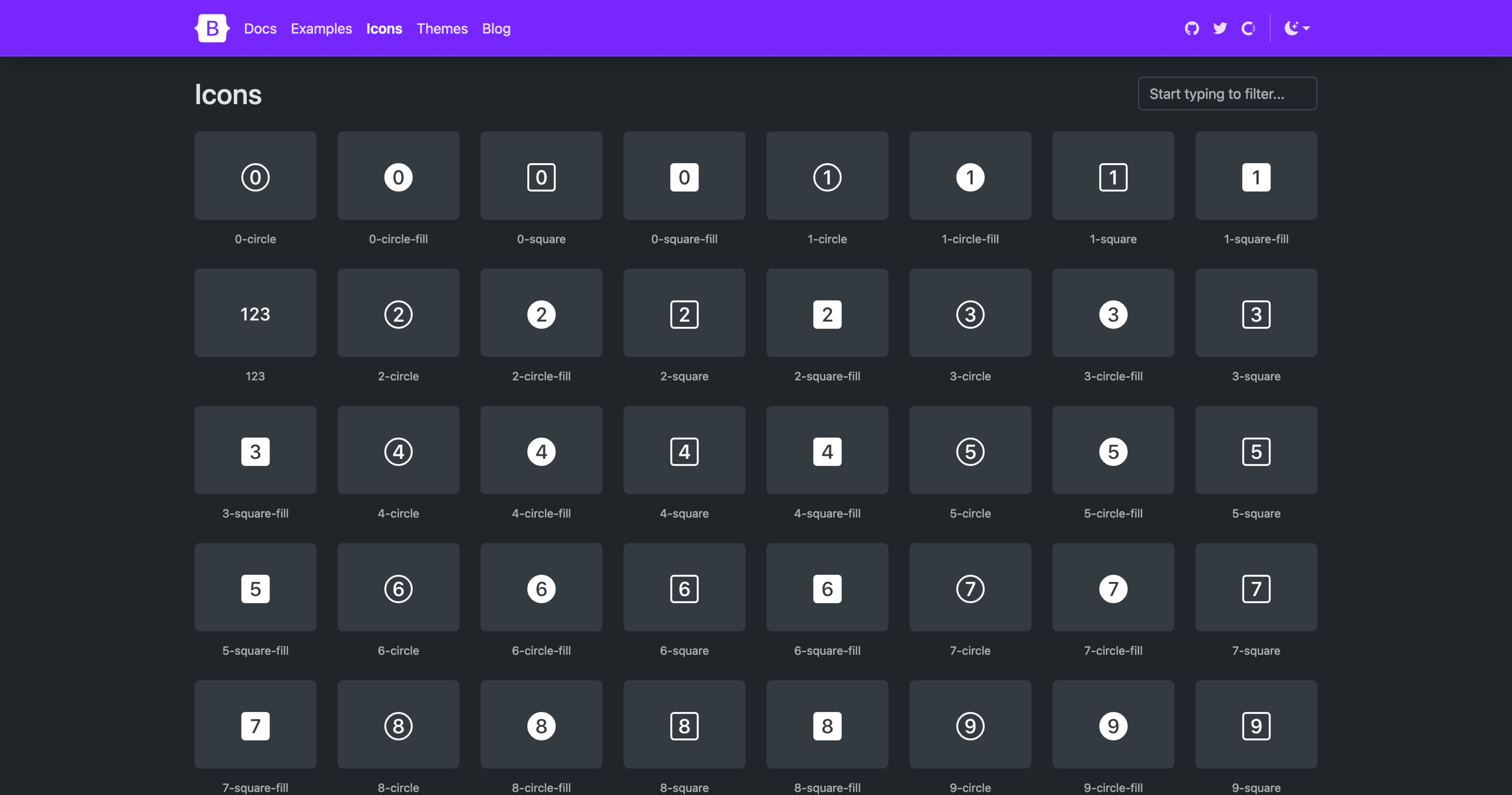
Task: Open the 5-circle icon tile
Action: 970,450
